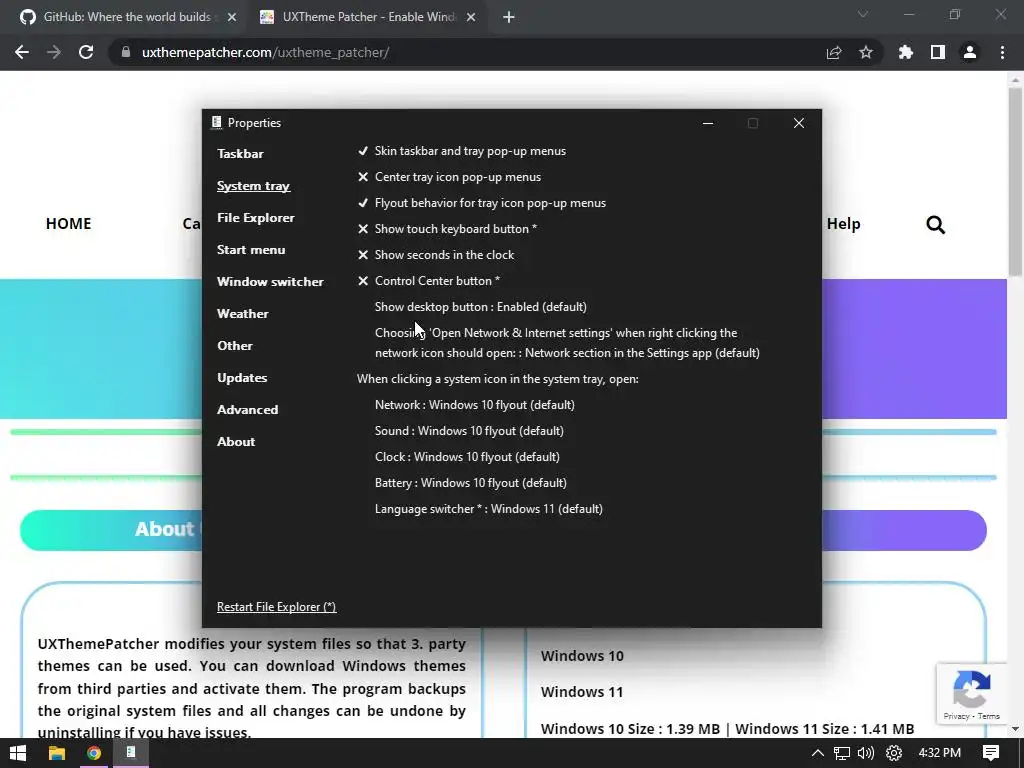Enable Show seconds in the clock
Viewport: 1024px width, 768px height.
[x=436, y=255]
